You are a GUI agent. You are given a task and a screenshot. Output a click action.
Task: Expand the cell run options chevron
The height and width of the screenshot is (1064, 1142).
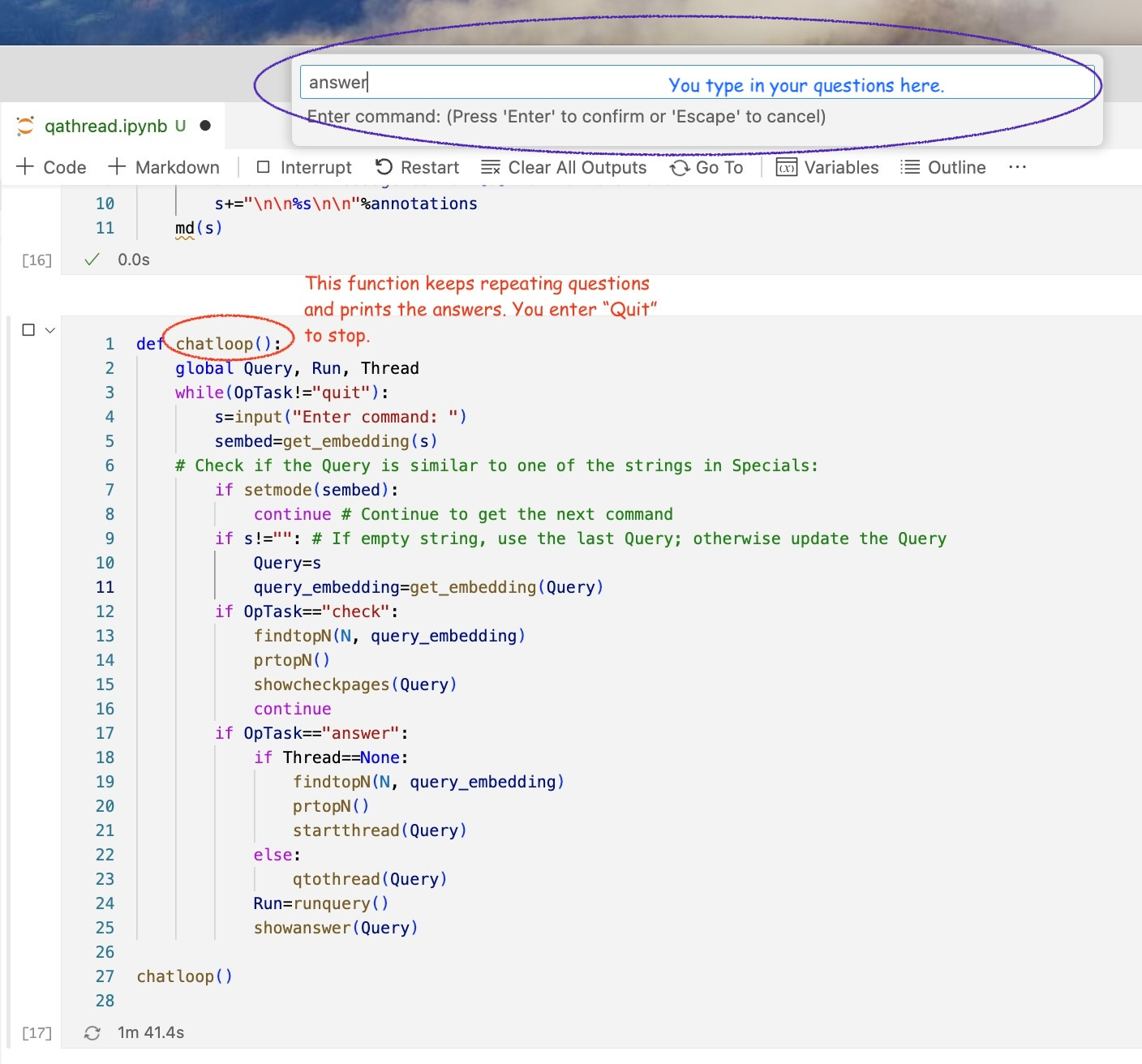click(50, 330)
